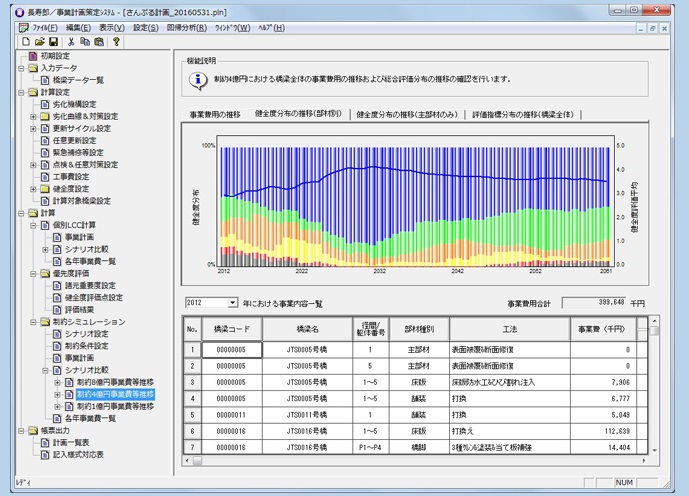The image size is (689, 496).
Task: Open 記入様式対応表 tree item
Action: tap(78, 455)
